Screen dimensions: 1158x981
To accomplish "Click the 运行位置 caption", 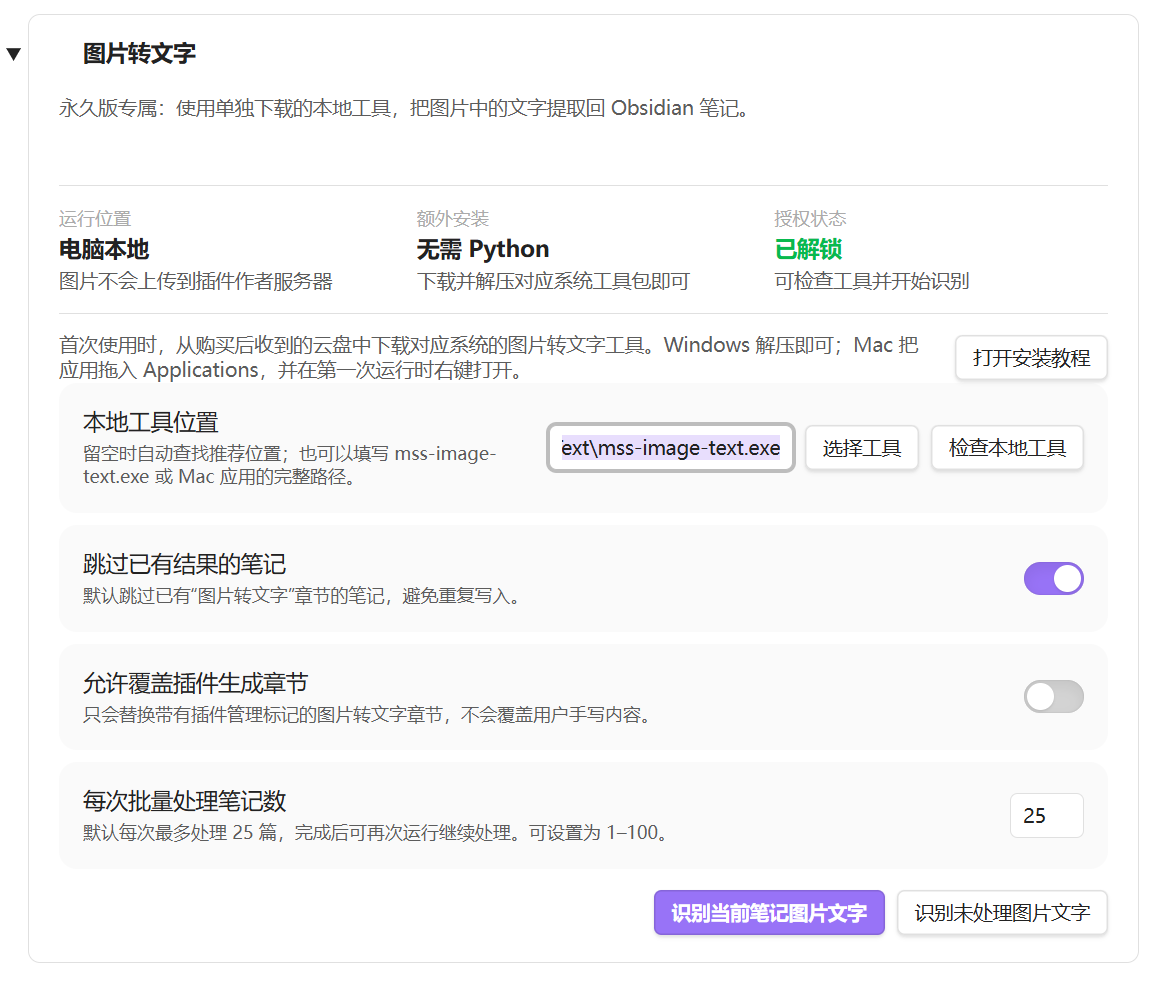I will click(x=95, y=219).
